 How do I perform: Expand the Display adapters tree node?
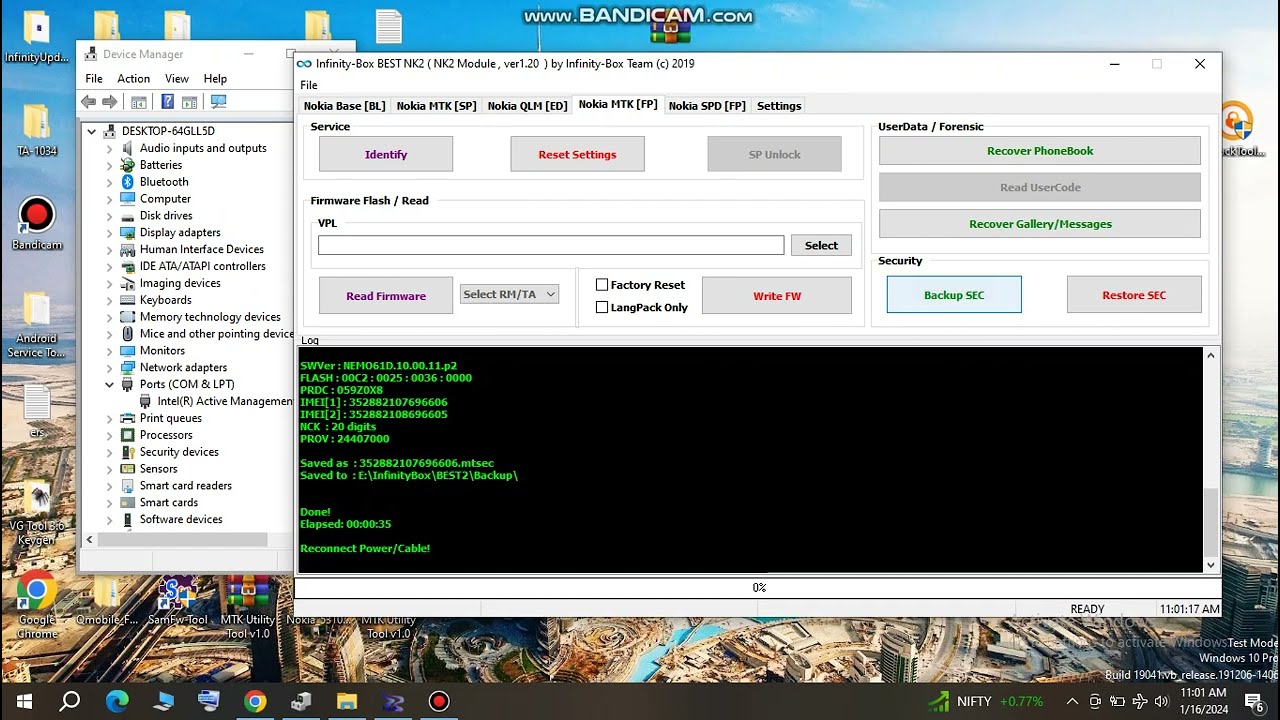pos(110,232)
